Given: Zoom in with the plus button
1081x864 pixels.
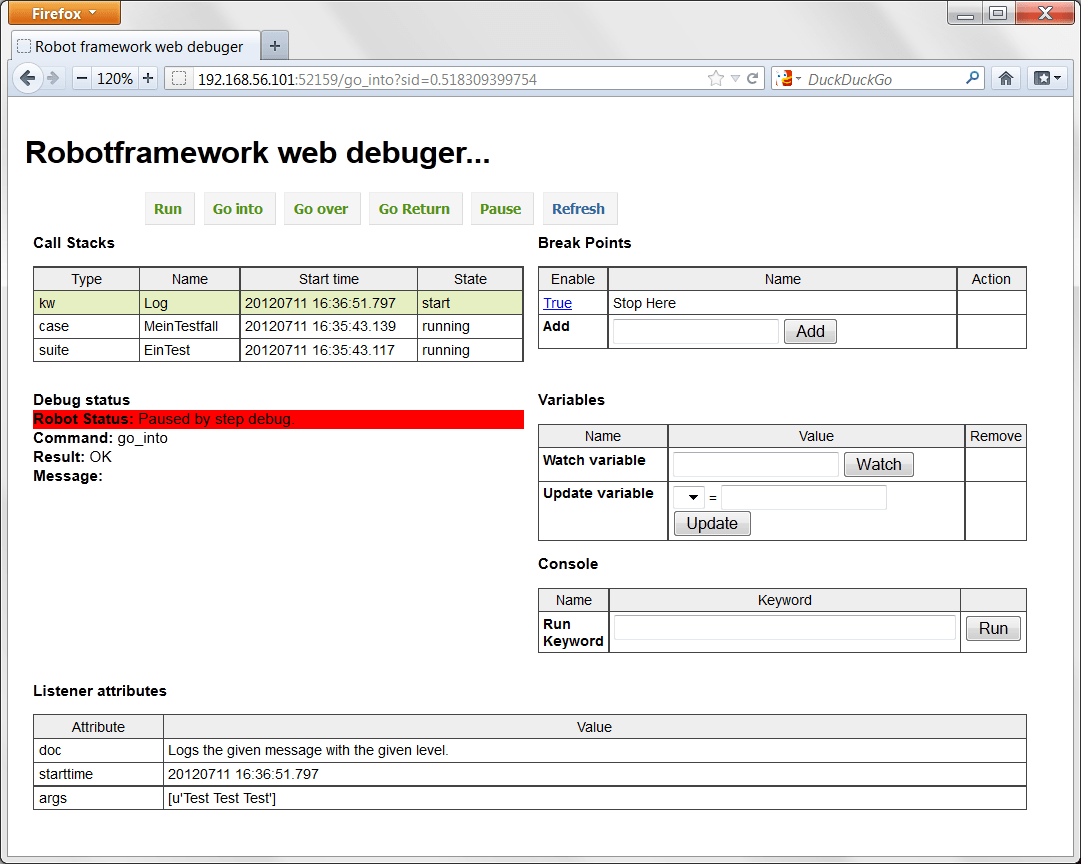Looking at the screenshot, I should click(x=148, y=78).
